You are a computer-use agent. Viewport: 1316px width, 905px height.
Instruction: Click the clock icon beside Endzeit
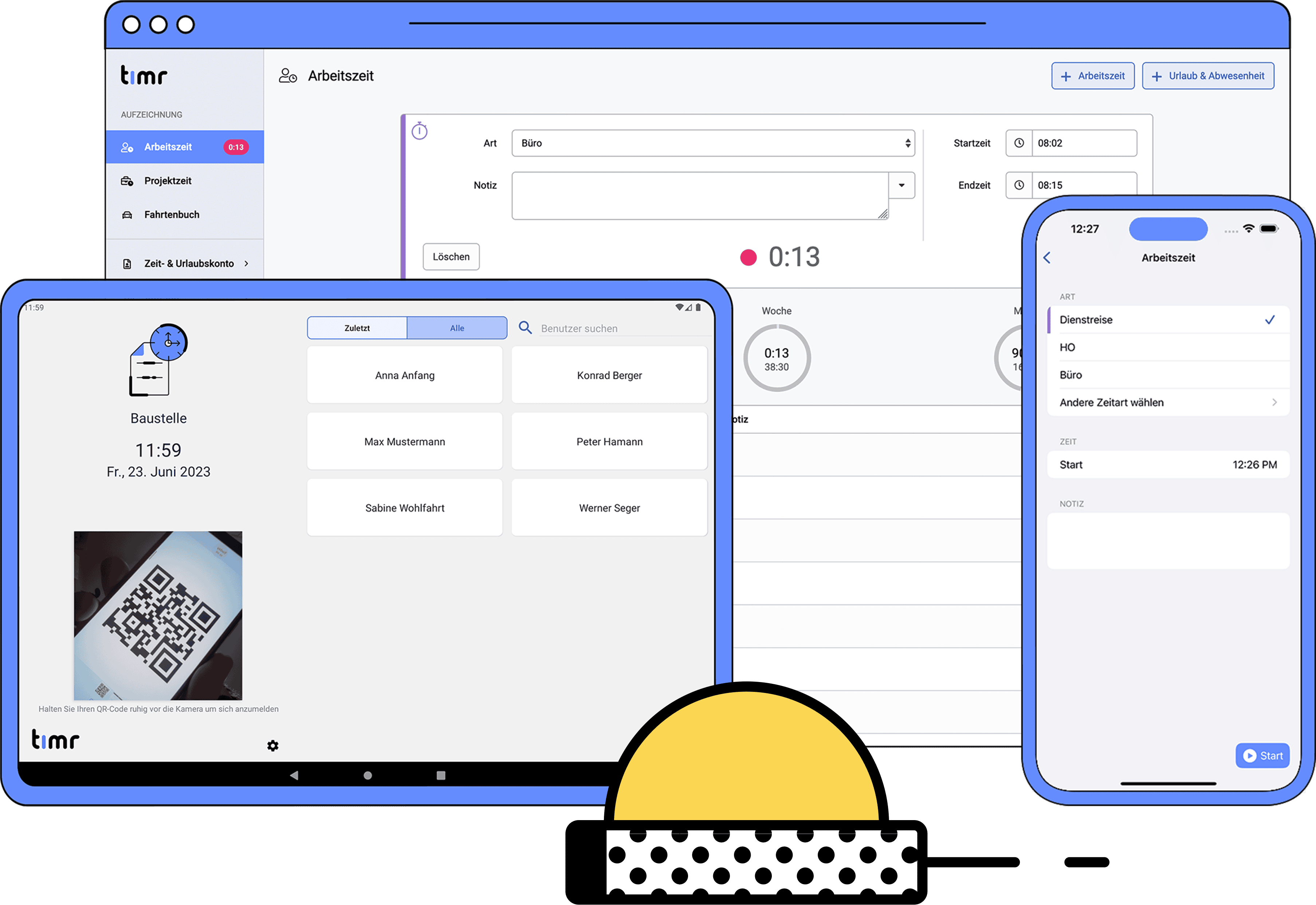tap(1019, 185)
